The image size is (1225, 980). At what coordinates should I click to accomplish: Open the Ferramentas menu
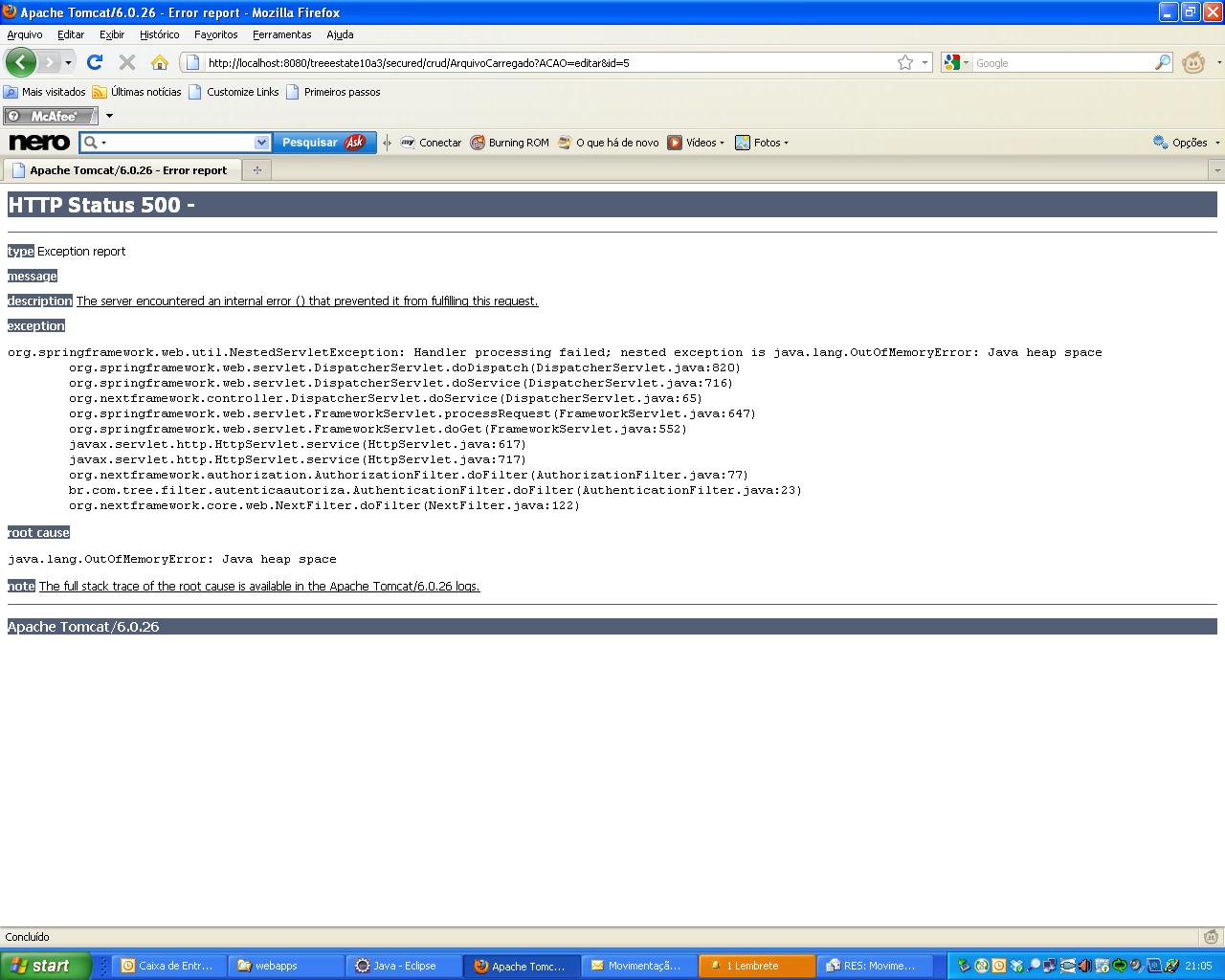(x=282, y=34)
